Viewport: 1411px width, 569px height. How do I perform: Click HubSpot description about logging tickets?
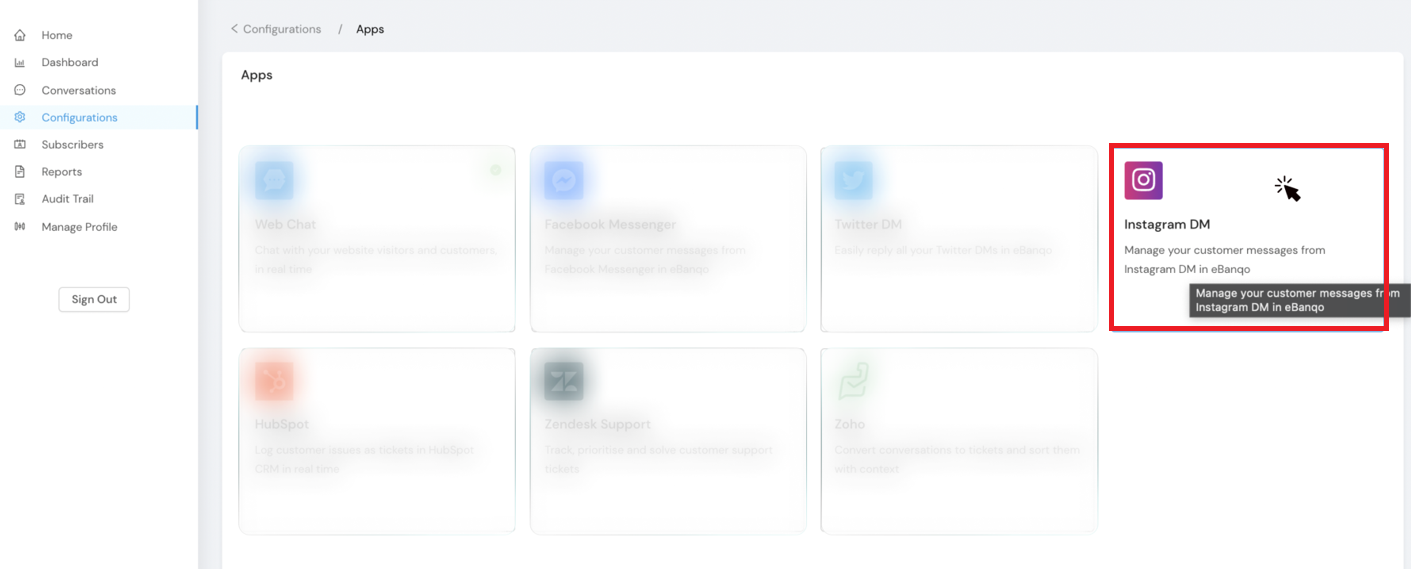pos(365,459)
